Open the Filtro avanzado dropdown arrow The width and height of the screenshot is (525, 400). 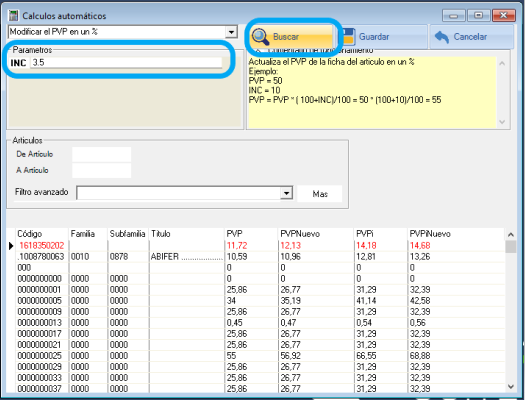tap(286, 193)
